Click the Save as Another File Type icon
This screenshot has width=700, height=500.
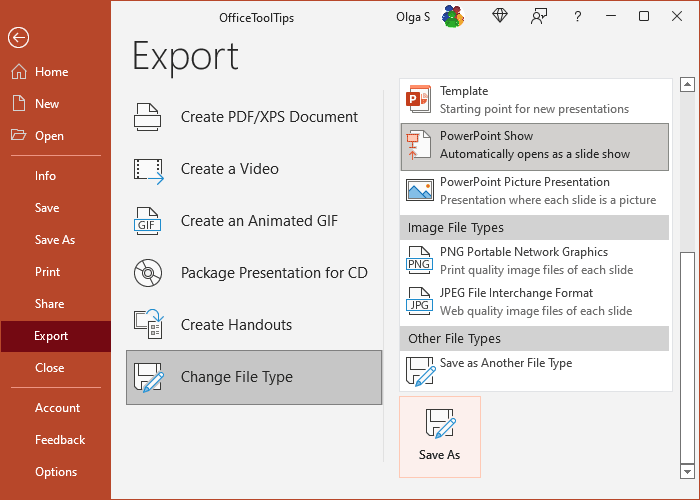pyautogui.click(x=420, y=371)
